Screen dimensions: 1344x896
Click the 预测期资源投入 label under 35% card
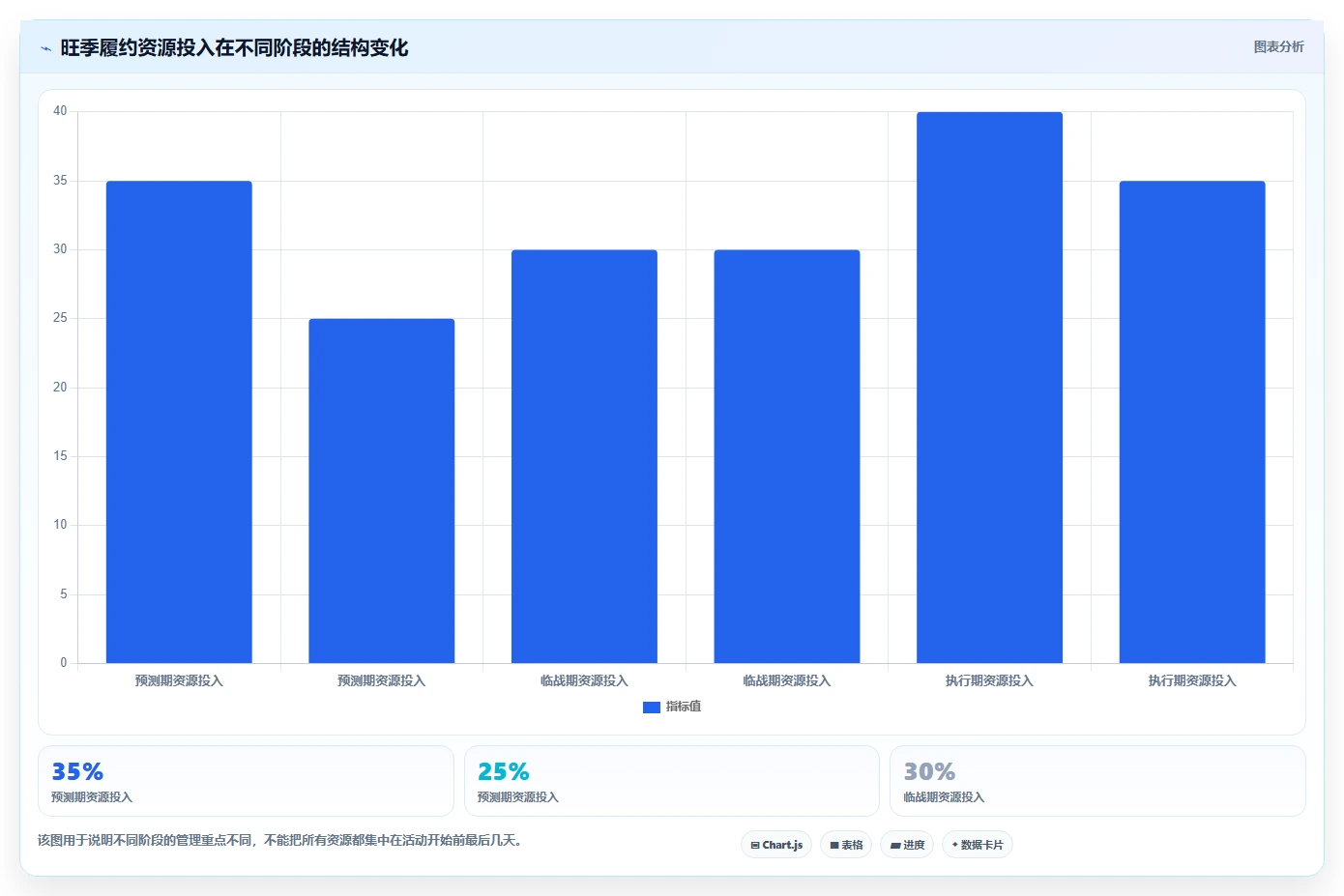(92, 797)
